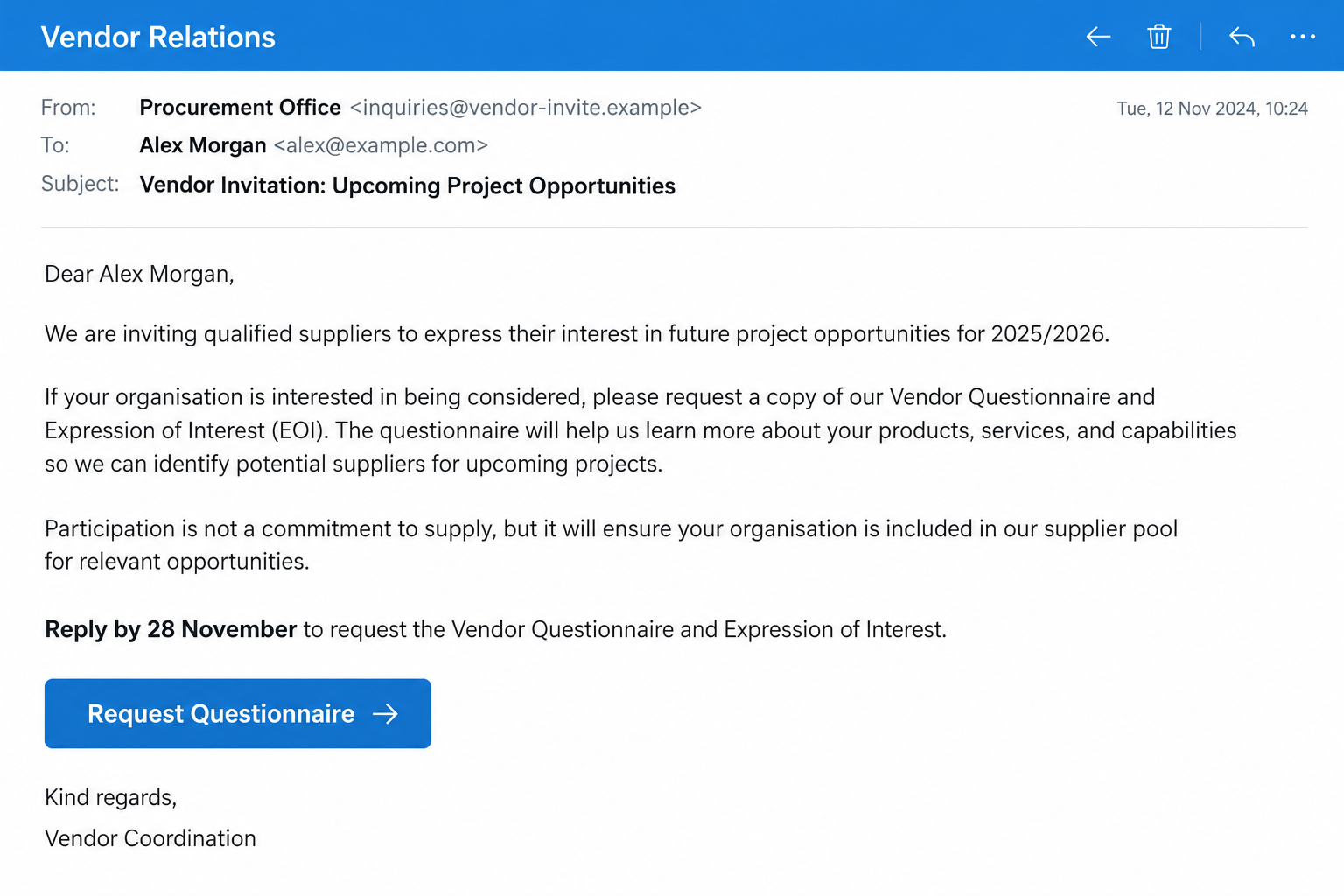Click the To: label
This screenshot has width=1344, height=896.
coord(55,145)
